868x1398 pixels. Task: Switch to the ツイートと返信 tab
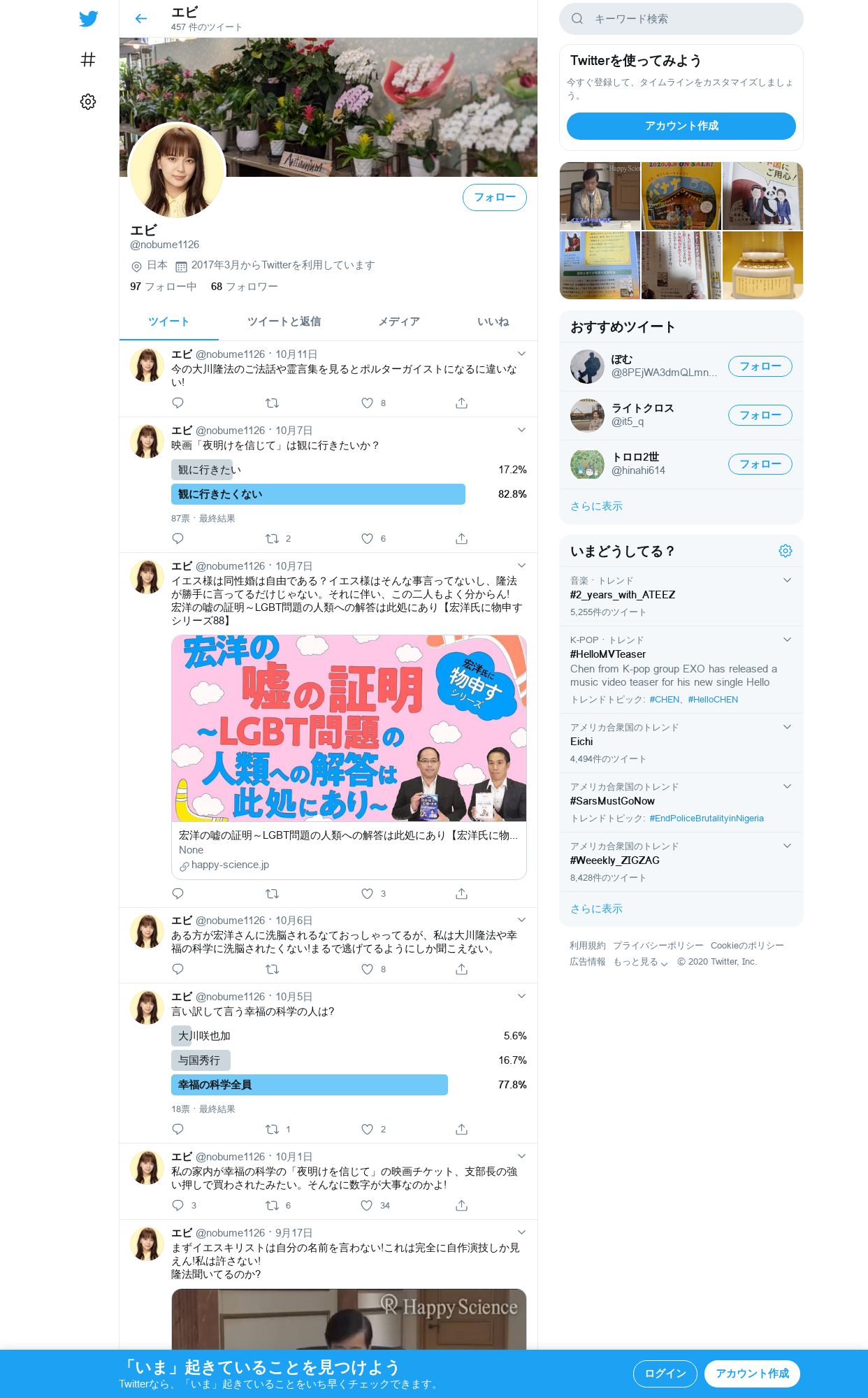pyautogui.click(x=284, y=322)
